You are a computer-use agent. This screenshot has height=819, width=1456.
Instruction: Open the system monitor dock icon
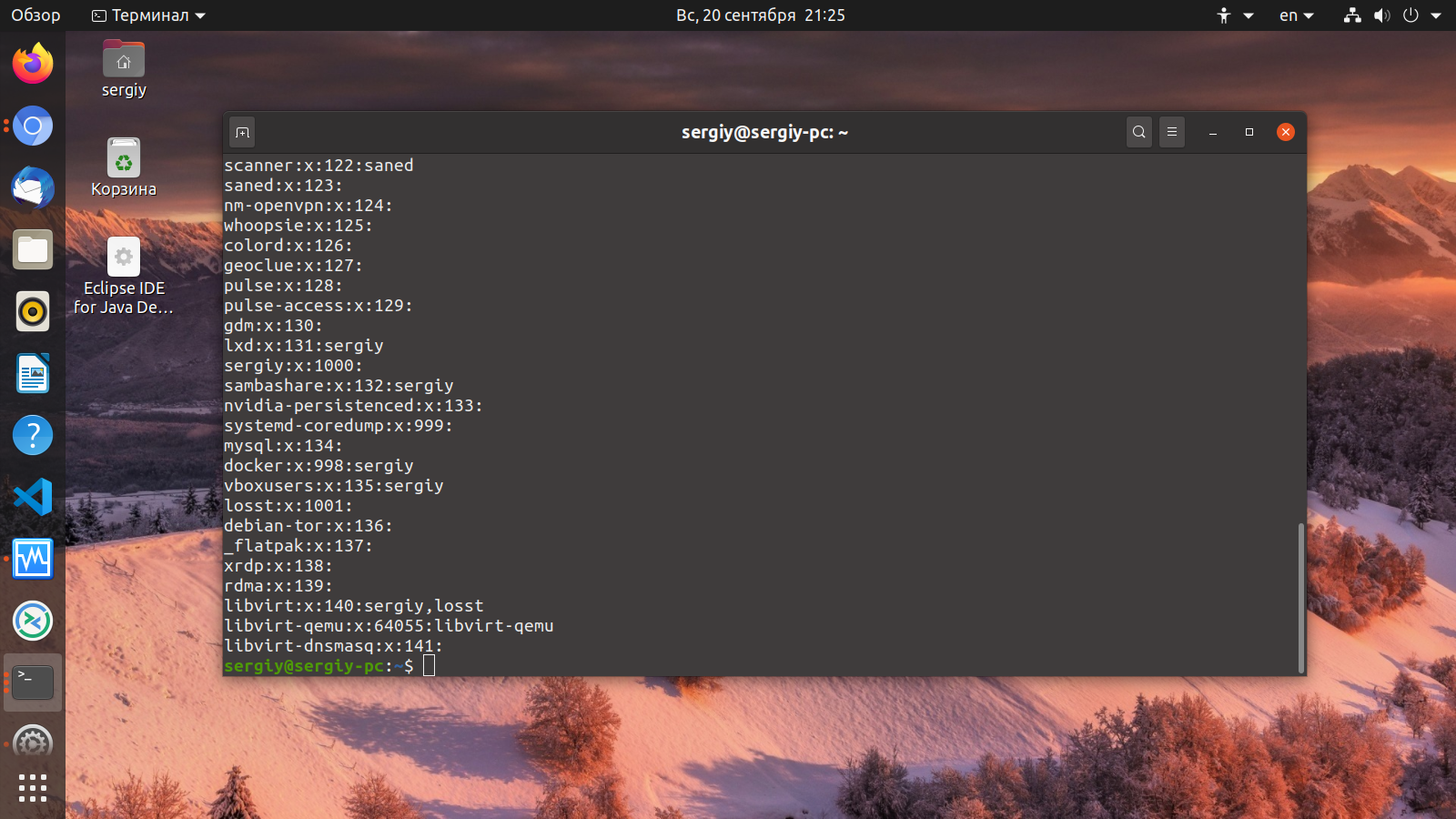click(x=33, y=559)
